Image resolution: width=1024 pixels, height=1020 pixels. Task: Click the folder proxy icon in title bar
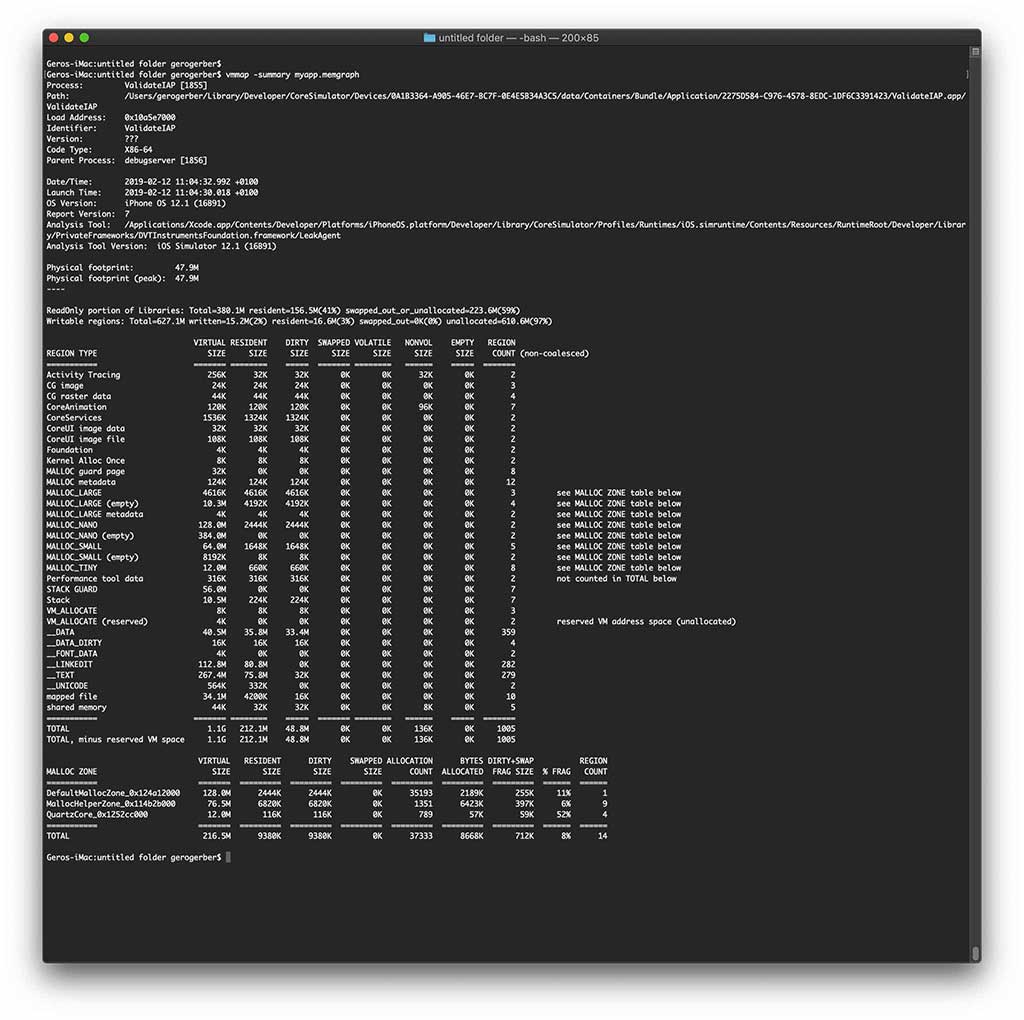pos(429,37)
